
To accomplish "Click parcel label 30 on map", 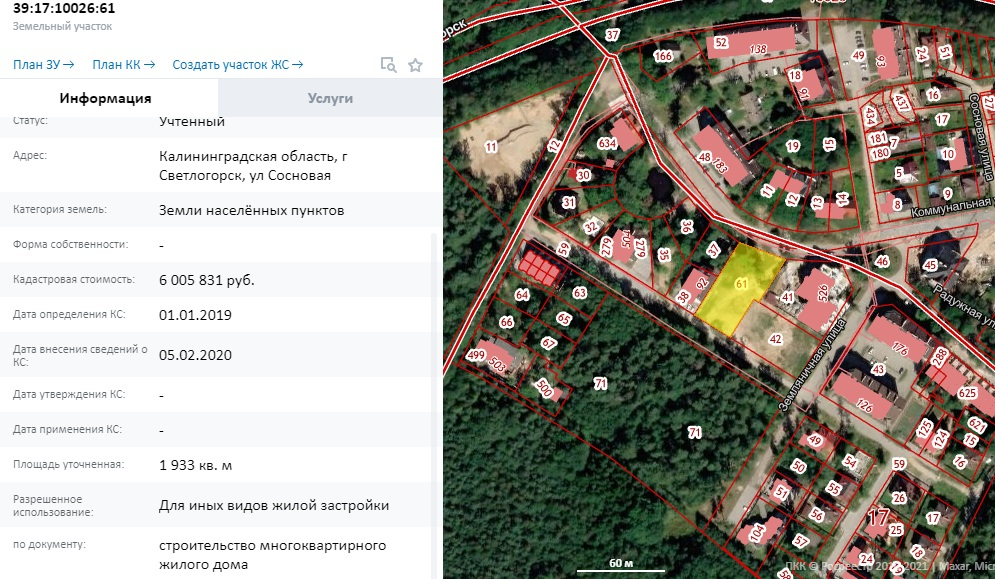I will tap(583, 175).
